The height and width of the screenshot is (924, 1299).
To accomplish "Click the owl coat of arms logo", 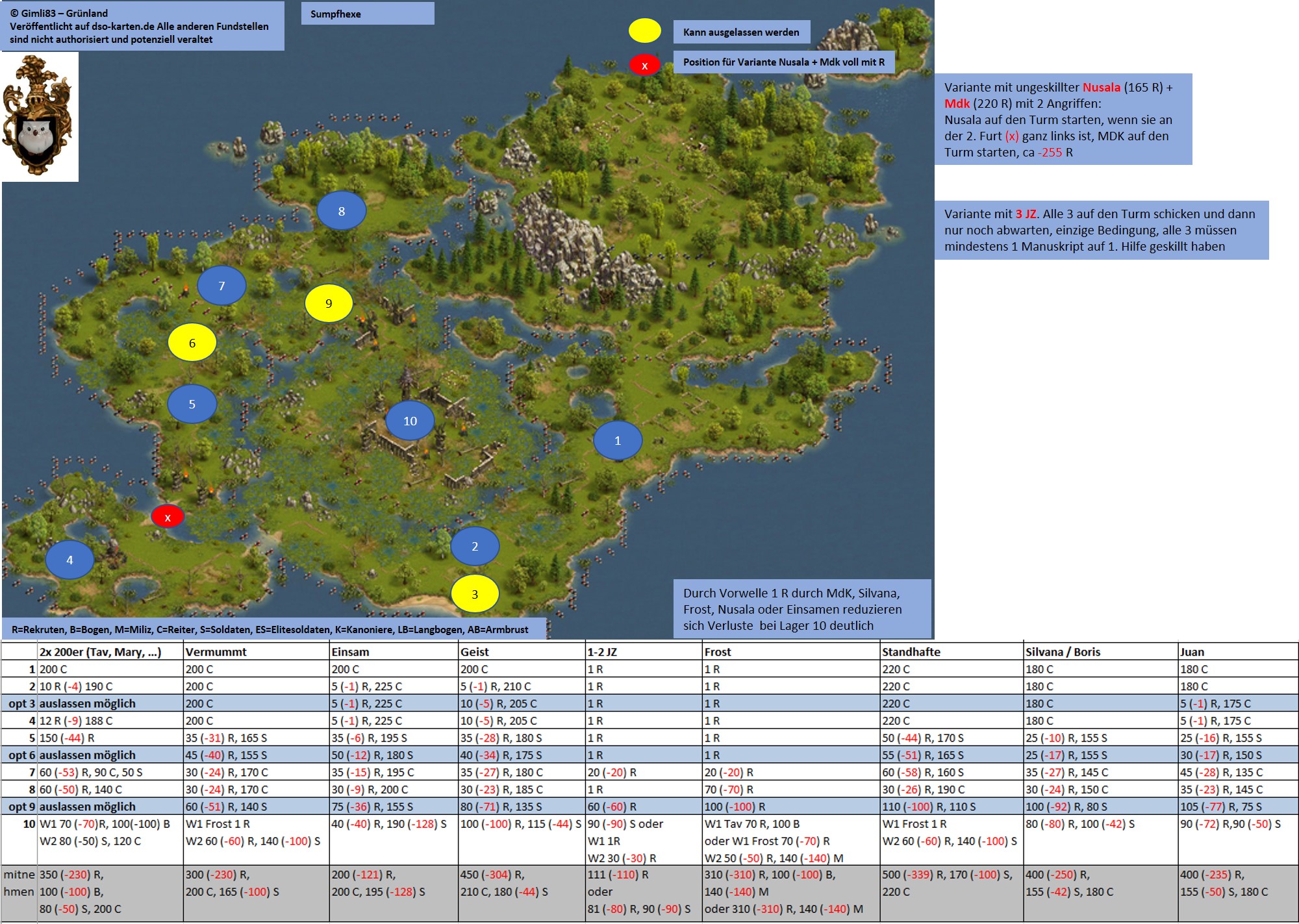I will [x=39, y=117].
